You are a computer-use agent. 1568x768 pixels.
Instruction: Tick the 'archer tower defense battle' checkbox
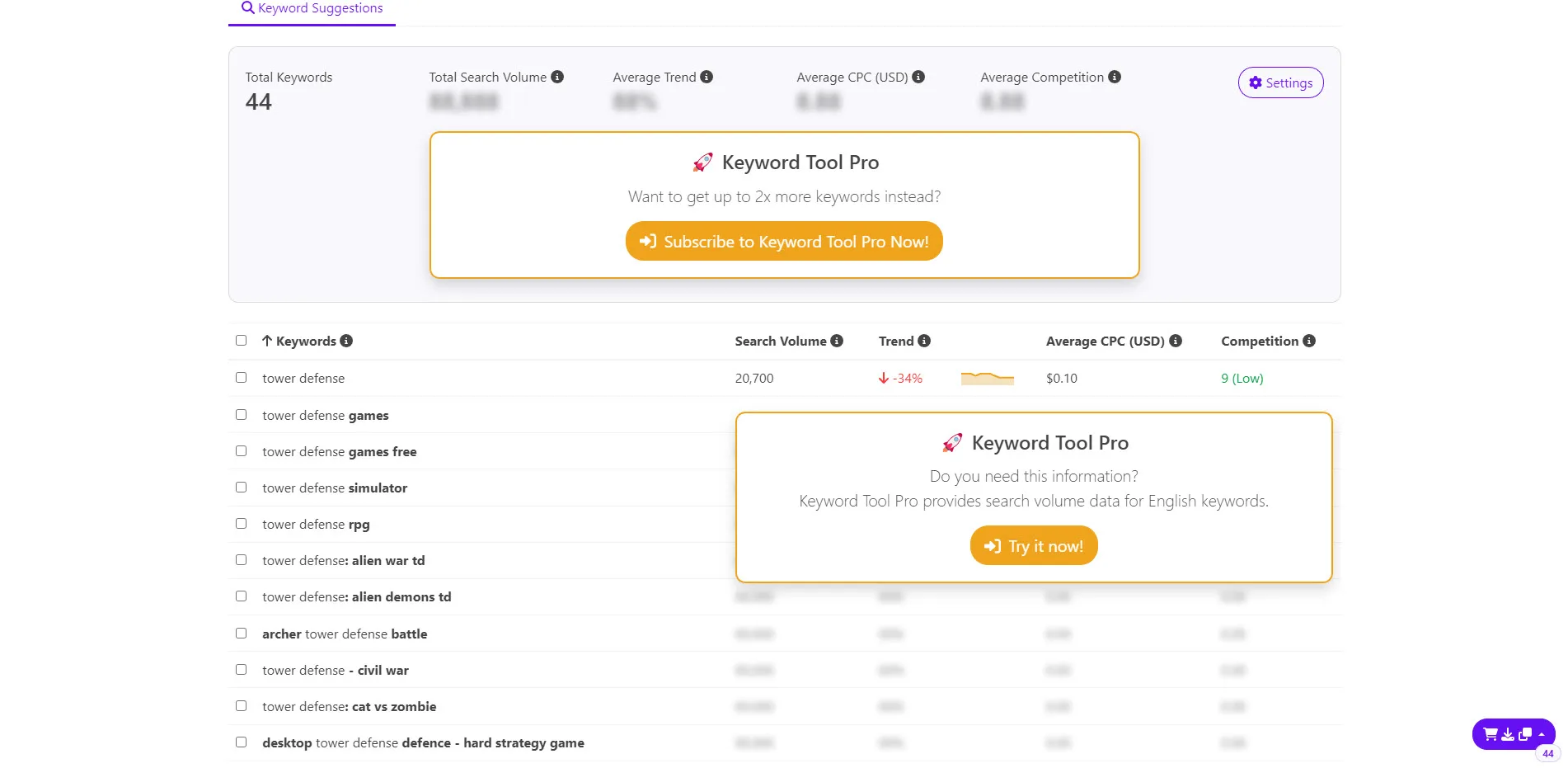[242, 634]
